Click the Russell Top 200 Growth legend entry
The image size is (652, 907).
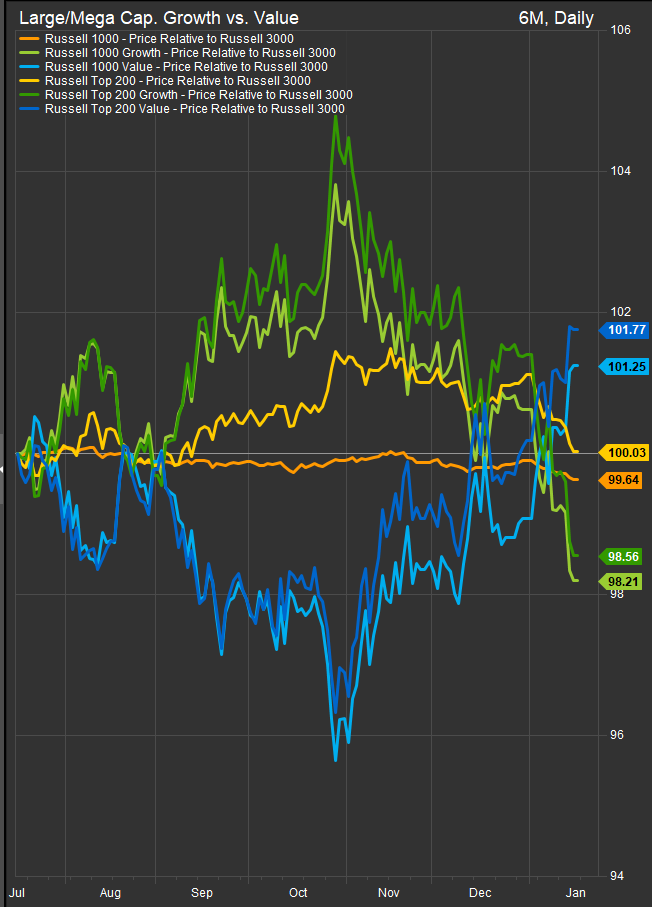coord(199,95)
